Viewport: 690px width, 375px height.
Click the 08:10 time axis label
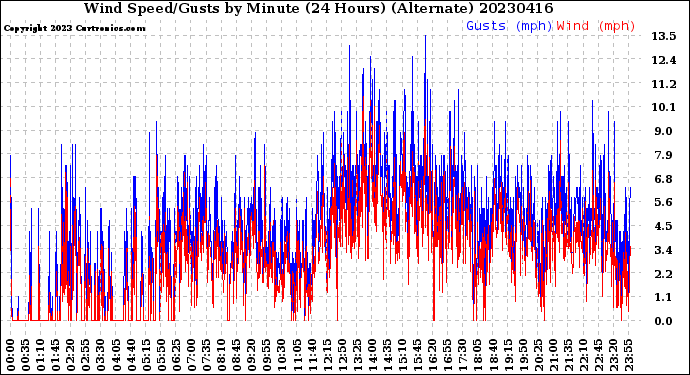click(221, 355)
